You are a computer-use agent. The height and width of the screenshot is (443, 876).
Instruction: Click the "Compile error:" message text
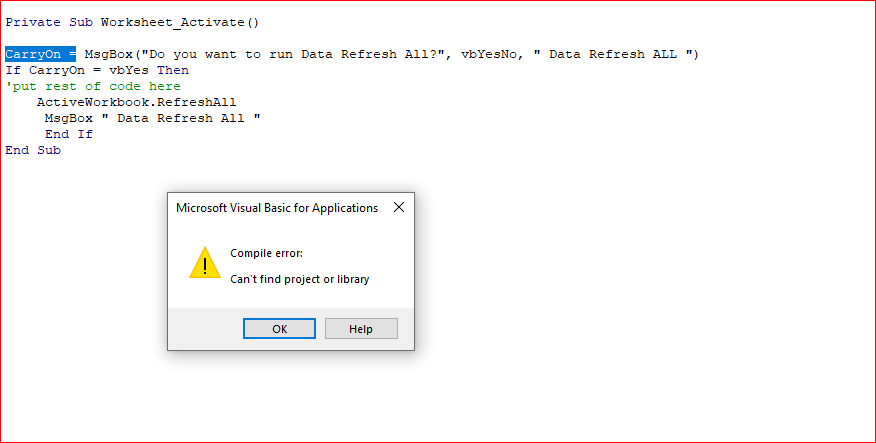pyautogui.click(x=266, y=253)
